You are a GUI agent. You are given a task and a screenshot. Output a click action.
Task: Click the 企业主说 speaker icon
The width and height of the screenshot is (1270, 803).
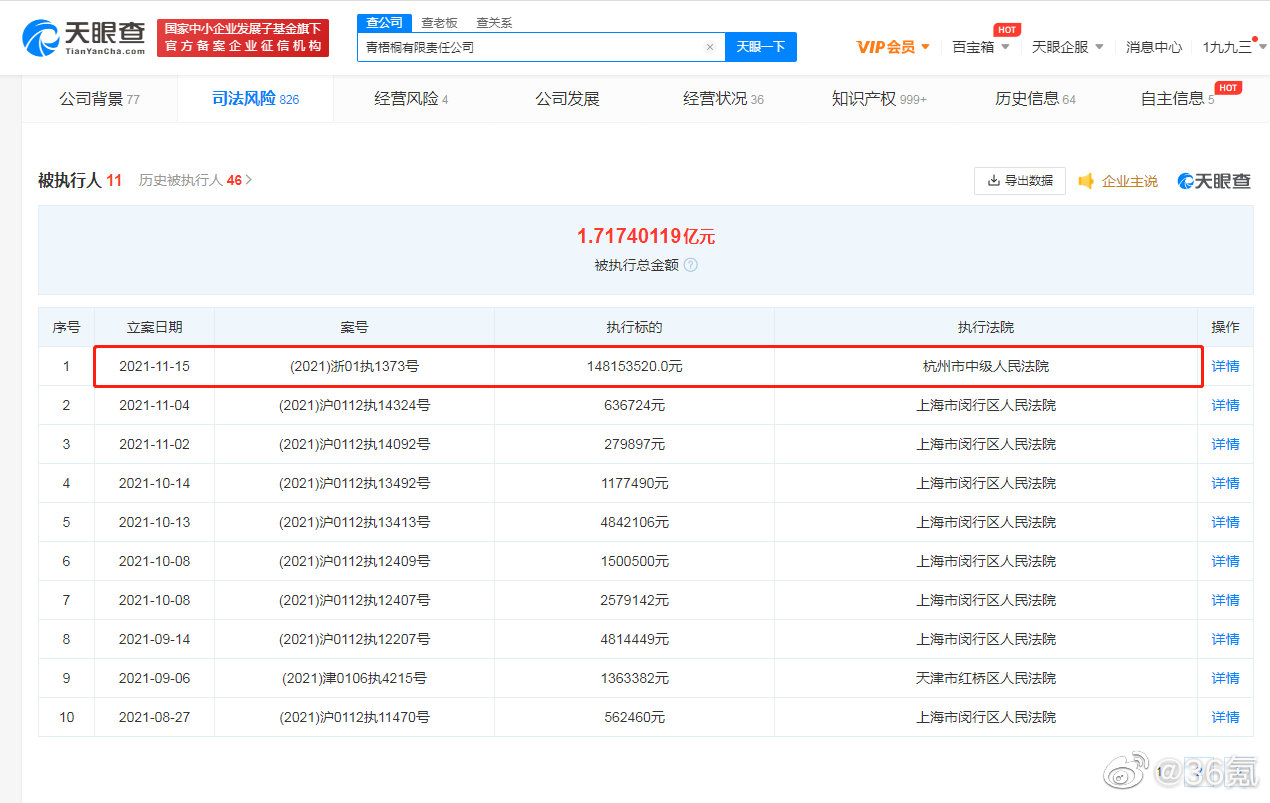[x=1086, y=181]
